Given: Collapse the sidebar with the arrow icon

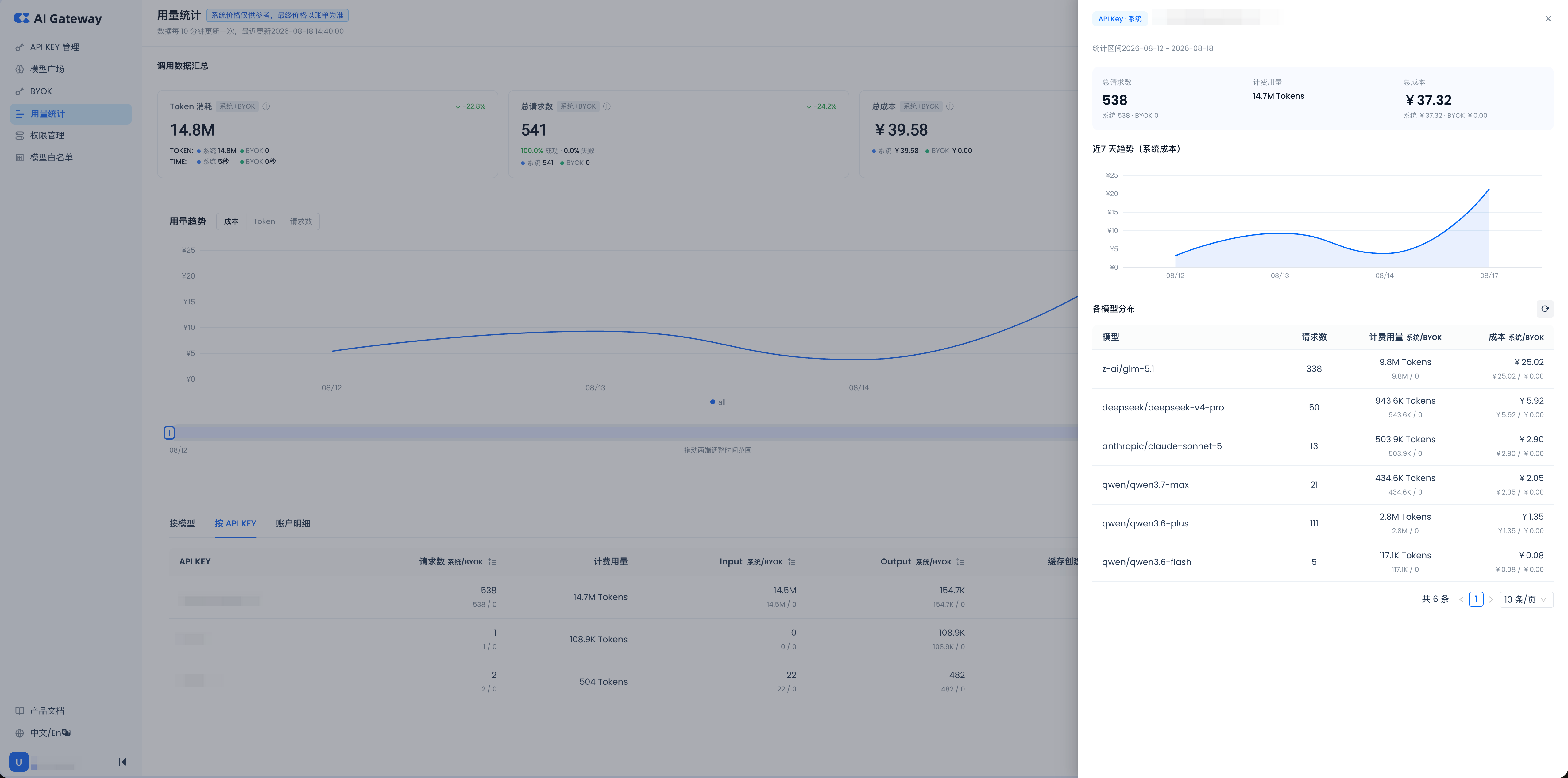Looking at the screenshot, I should click(122, 761).
